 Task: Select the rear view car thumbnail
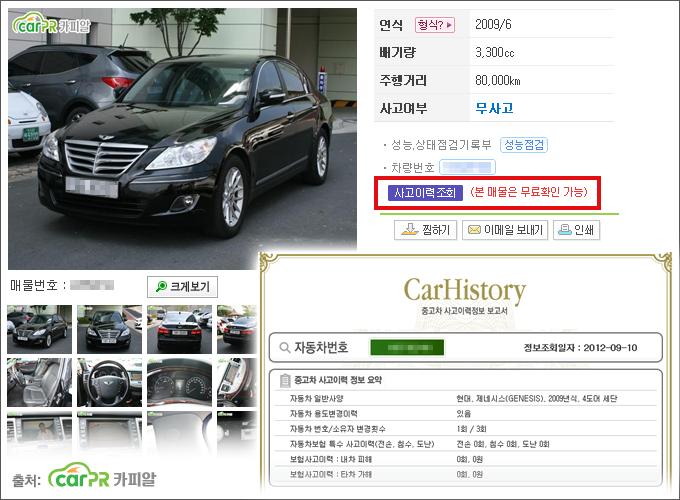point(180,329)
